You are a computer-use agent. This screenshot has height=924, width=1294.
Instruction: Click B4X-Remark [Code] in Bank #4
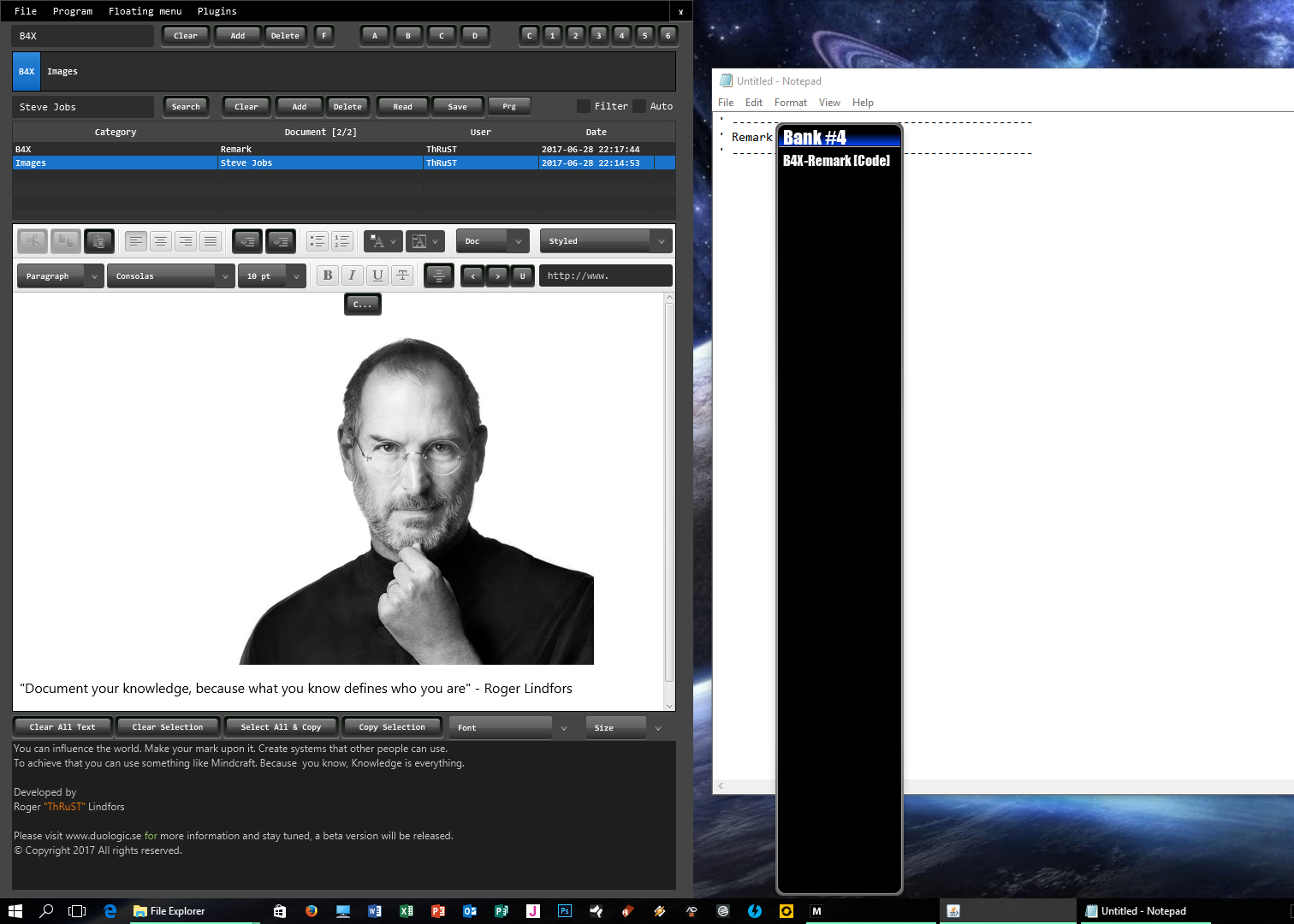[x=836, y=161]
